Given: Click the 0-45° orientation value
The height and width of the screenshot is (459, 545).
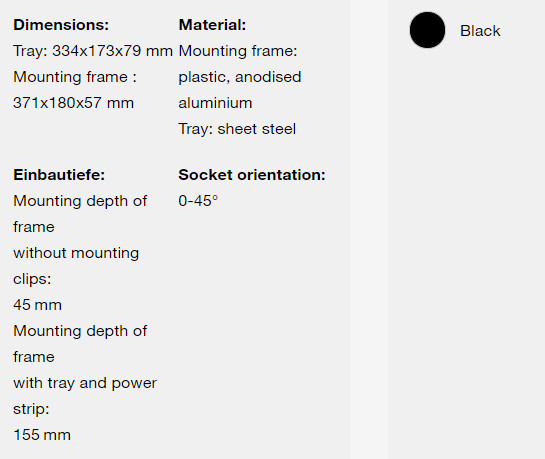Looking at the screenshot, I should [198, 201].
